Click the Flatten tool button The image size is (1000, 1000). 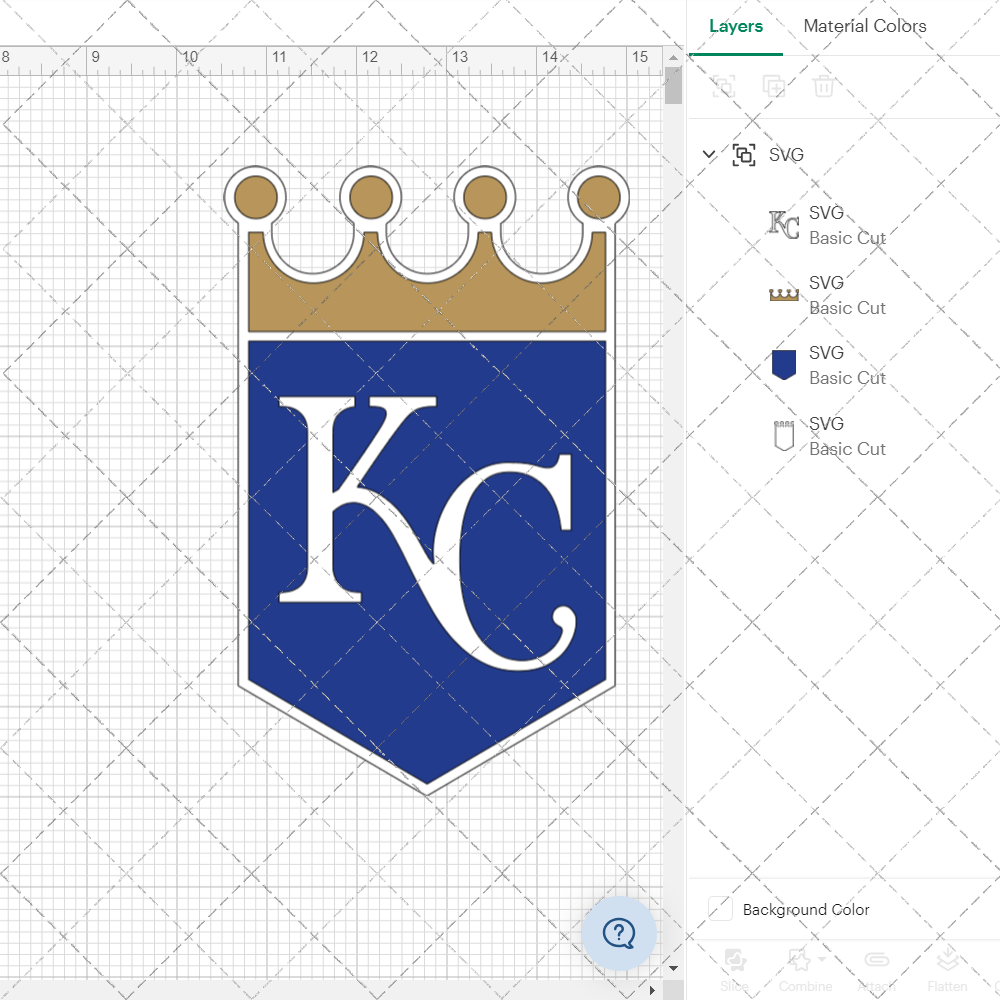(947, 970)
